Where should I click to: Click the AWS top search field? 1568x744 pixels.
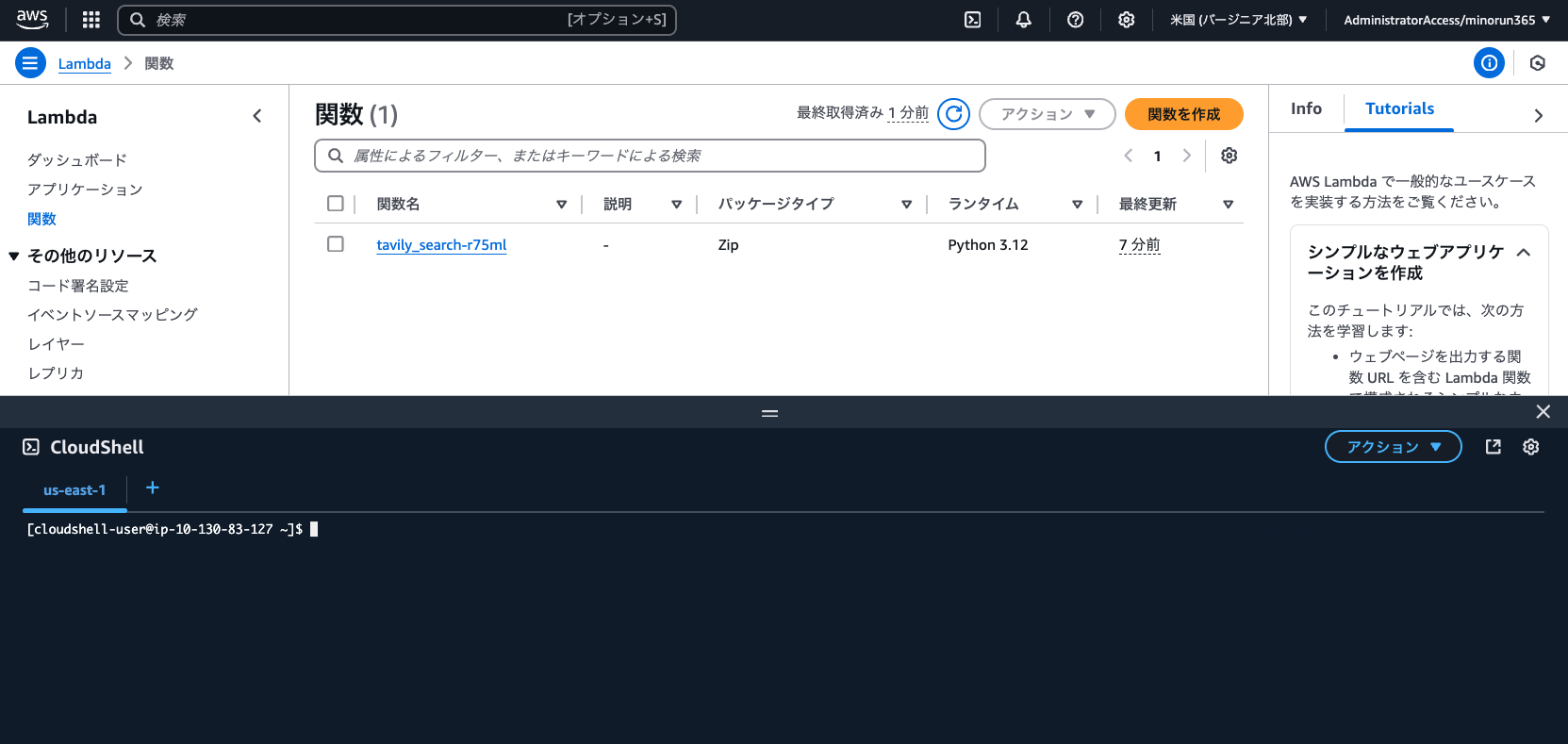tap(397, 20)
